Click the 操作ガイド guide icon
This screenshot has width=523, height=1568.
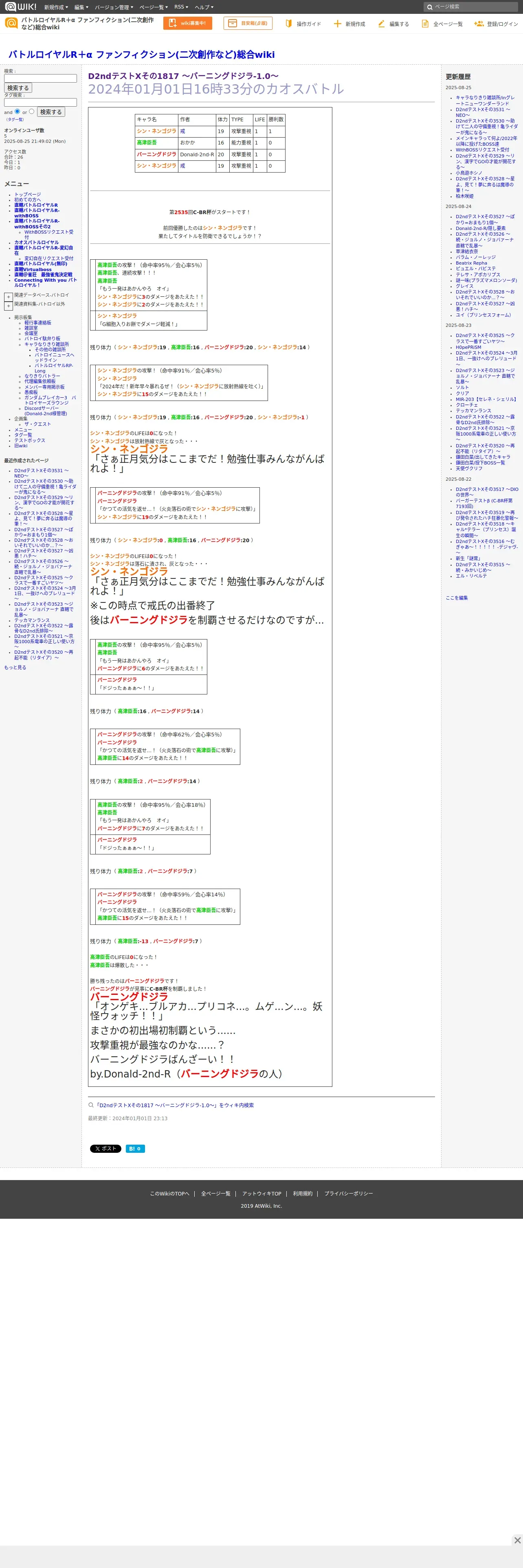pyautogui.click(x=289, y=24)
